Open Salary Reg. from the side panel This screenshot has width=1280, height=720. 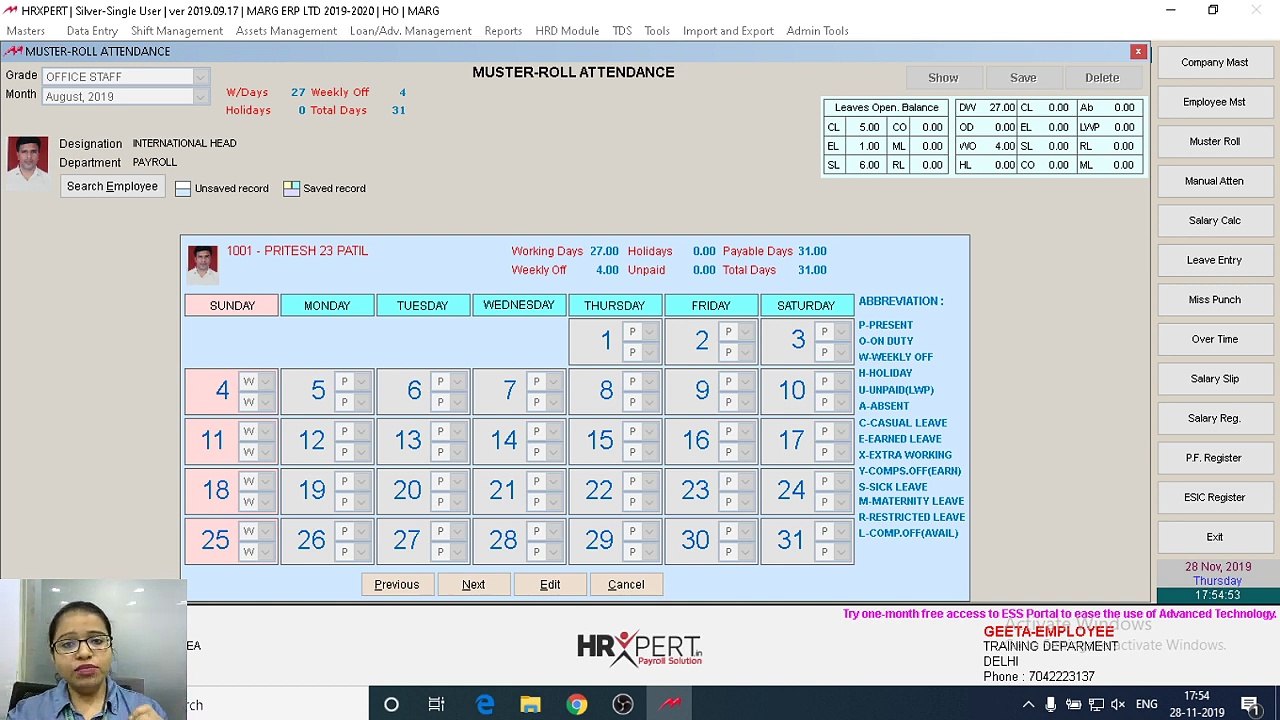tap(1214, 418)
